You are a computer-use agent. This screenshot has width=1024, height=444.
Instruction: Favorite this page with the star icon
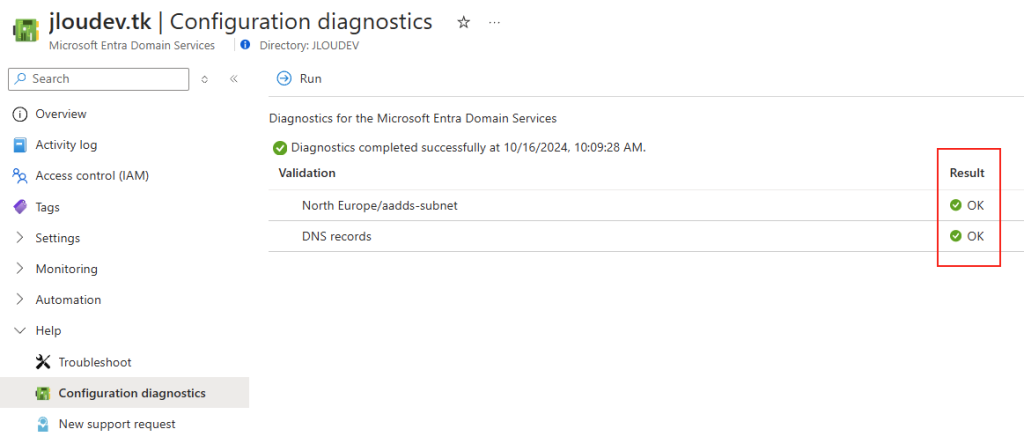(x=464, y=22)
